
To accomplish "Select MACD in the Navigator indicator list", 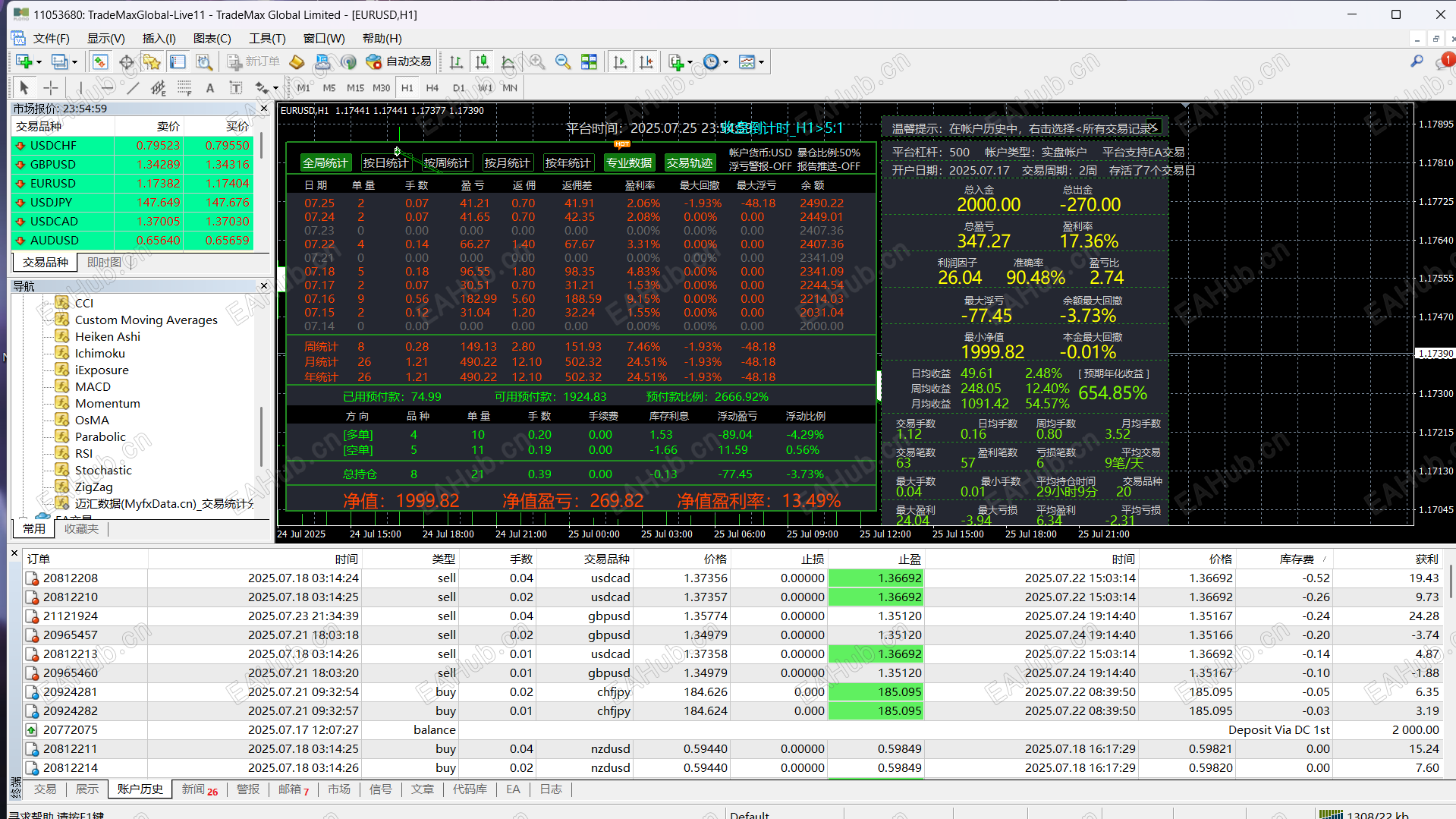I will (93, 386).
